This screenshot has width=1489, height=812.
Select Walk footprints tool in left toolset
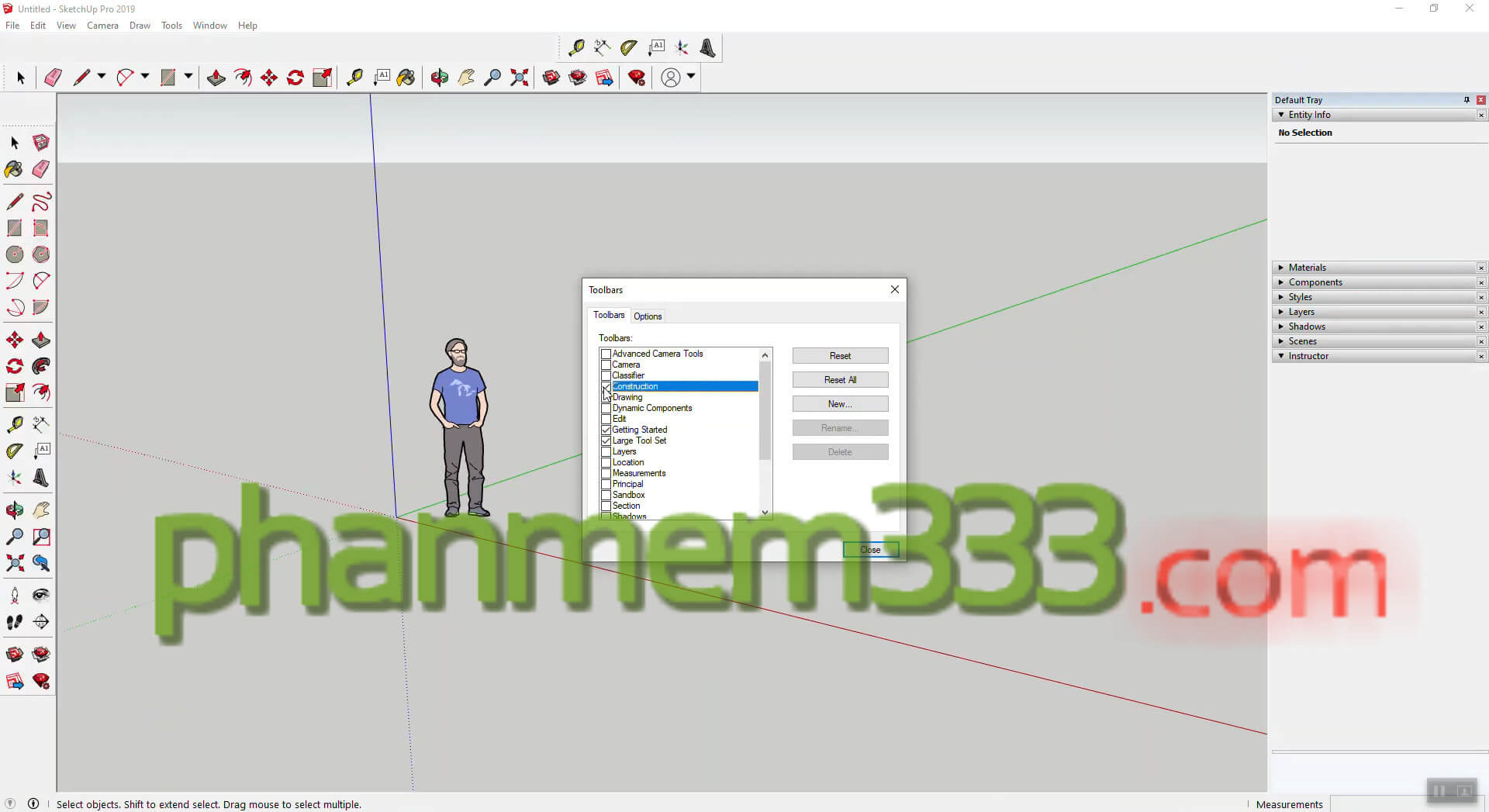coord(15,622)
